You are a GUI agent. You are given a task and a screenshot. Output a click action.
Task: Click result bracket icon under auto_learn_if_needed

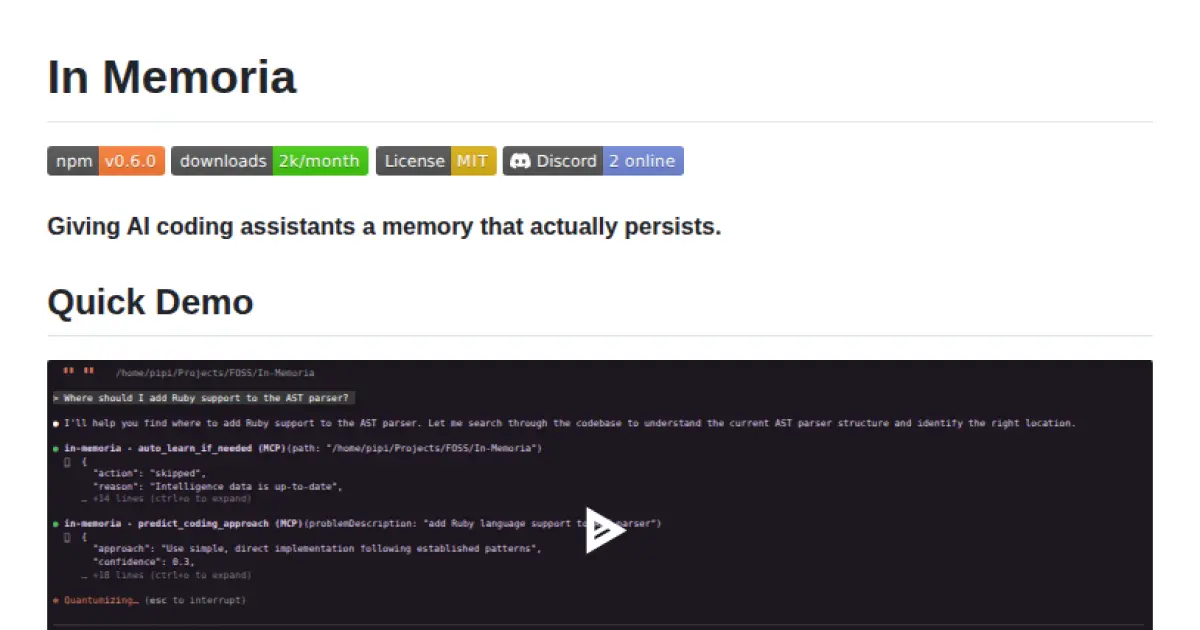[x=67, y=462]
